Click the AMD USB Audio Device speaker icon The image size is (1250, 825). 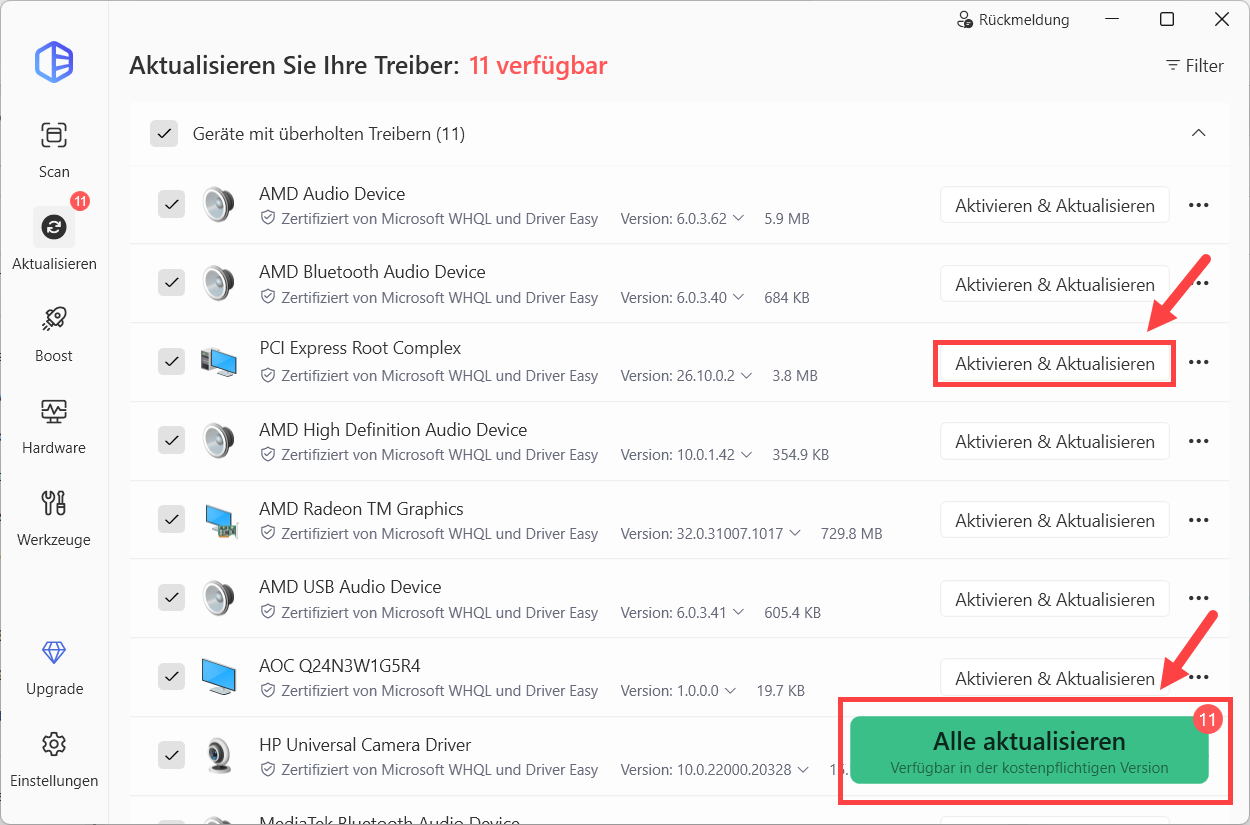pyautogui.click(x=218, y=599)
